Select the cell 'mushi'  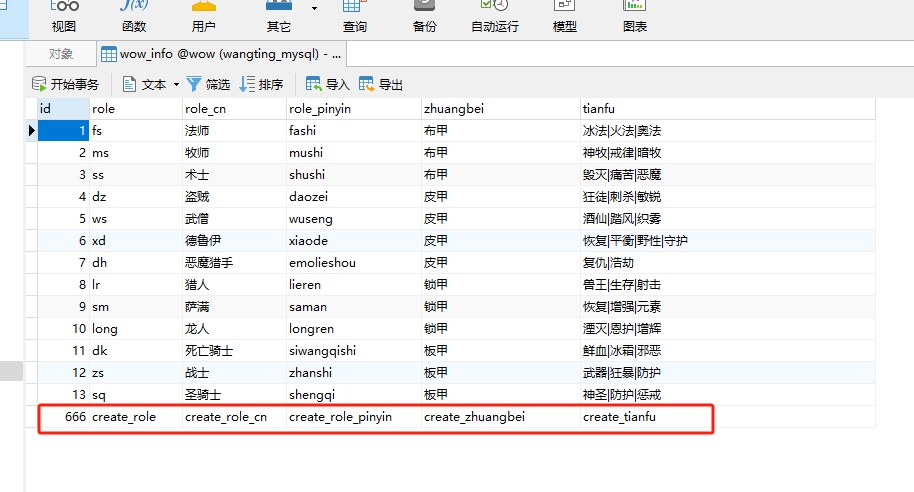[354, 153]
